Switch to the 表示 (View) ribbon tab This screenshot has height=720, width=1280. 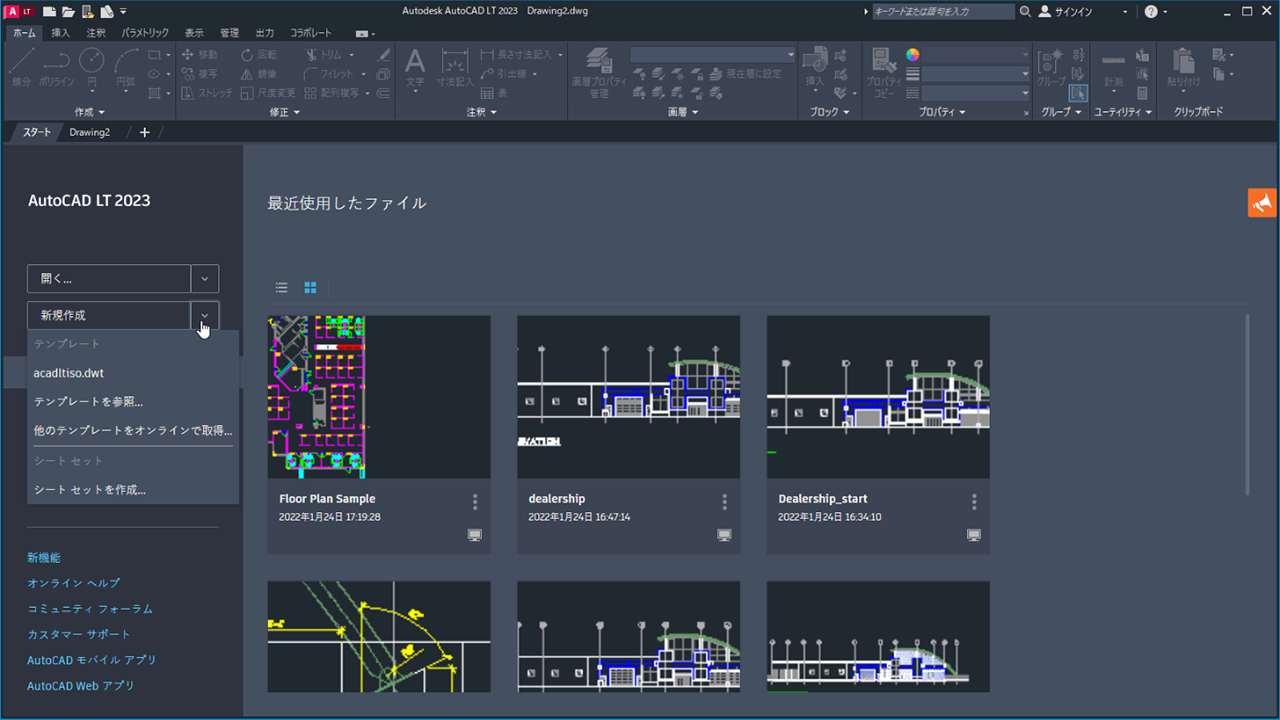click(x=194, y=33)
